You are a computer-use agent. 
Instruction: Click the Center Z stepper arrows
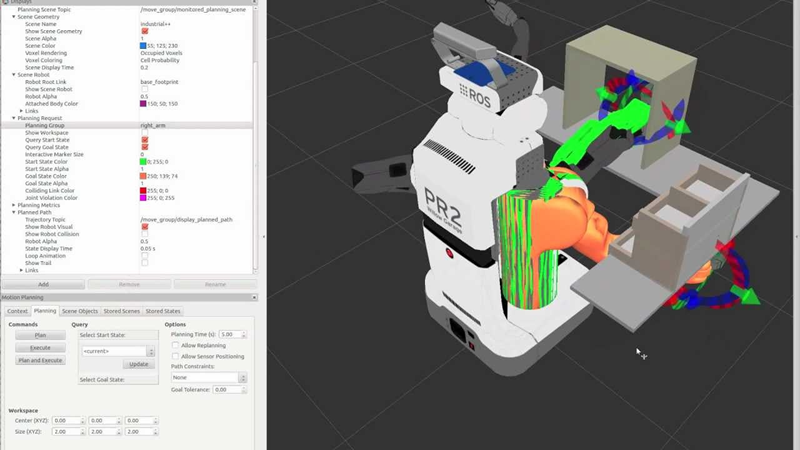[155, 420]
